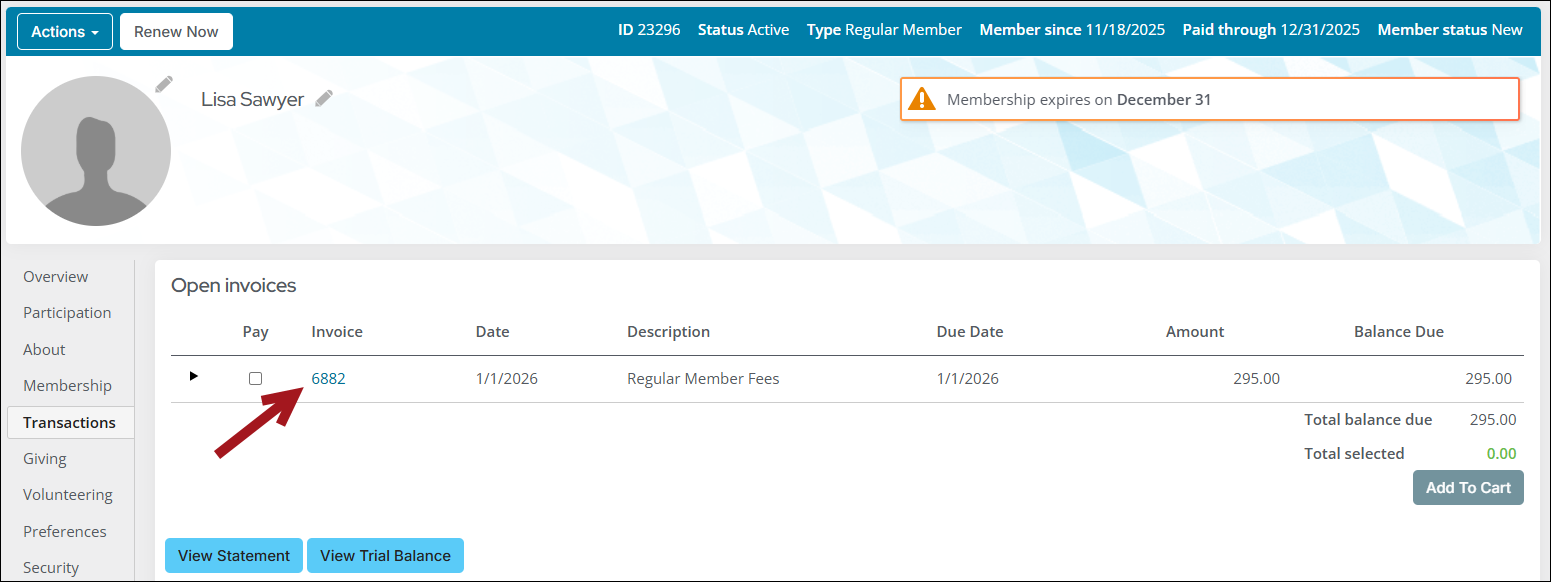
Task: Open invoice 6882 link
Action: point(328,379)
